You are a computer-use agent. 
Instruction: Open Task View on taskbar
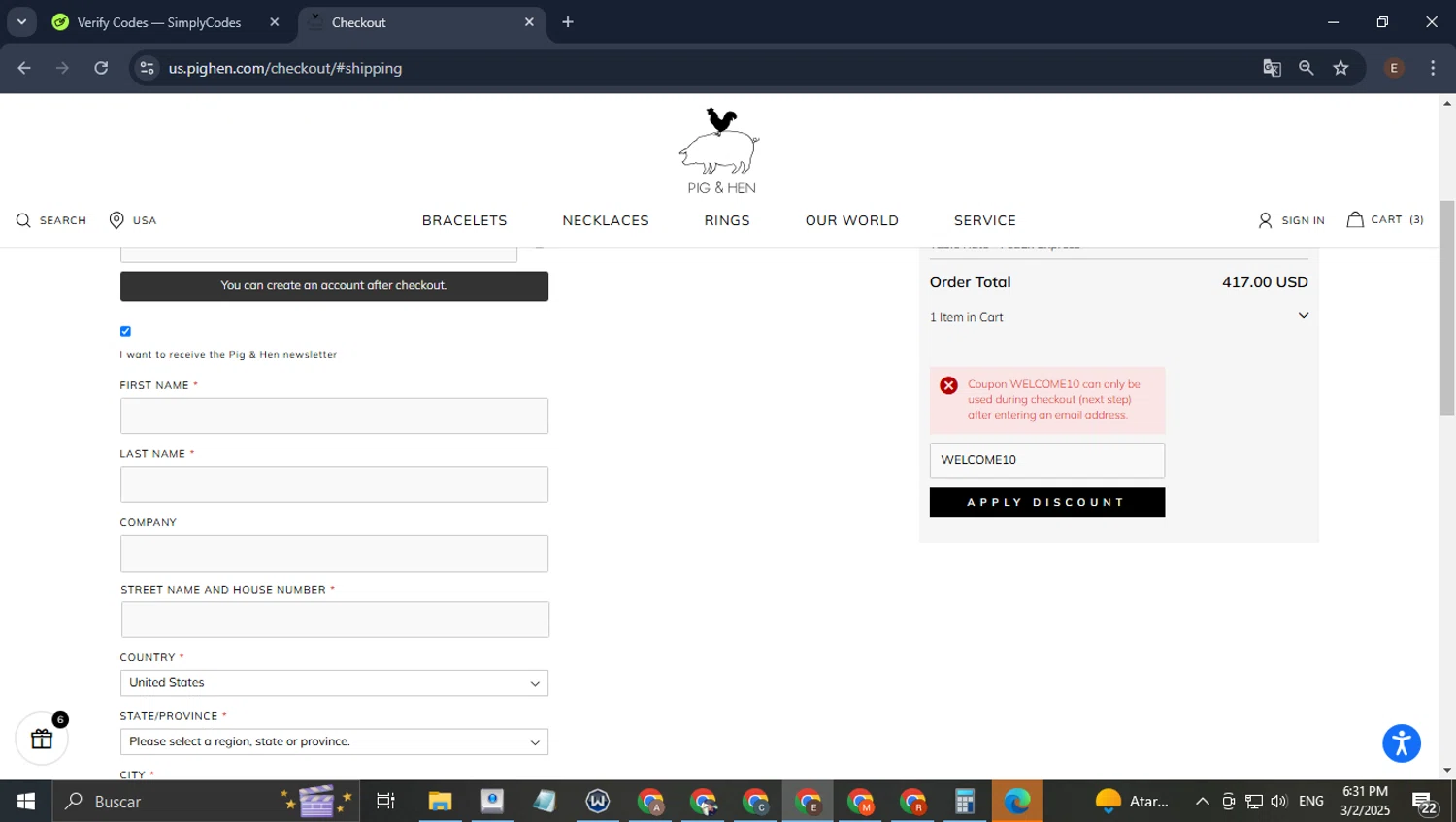point(385,802)
